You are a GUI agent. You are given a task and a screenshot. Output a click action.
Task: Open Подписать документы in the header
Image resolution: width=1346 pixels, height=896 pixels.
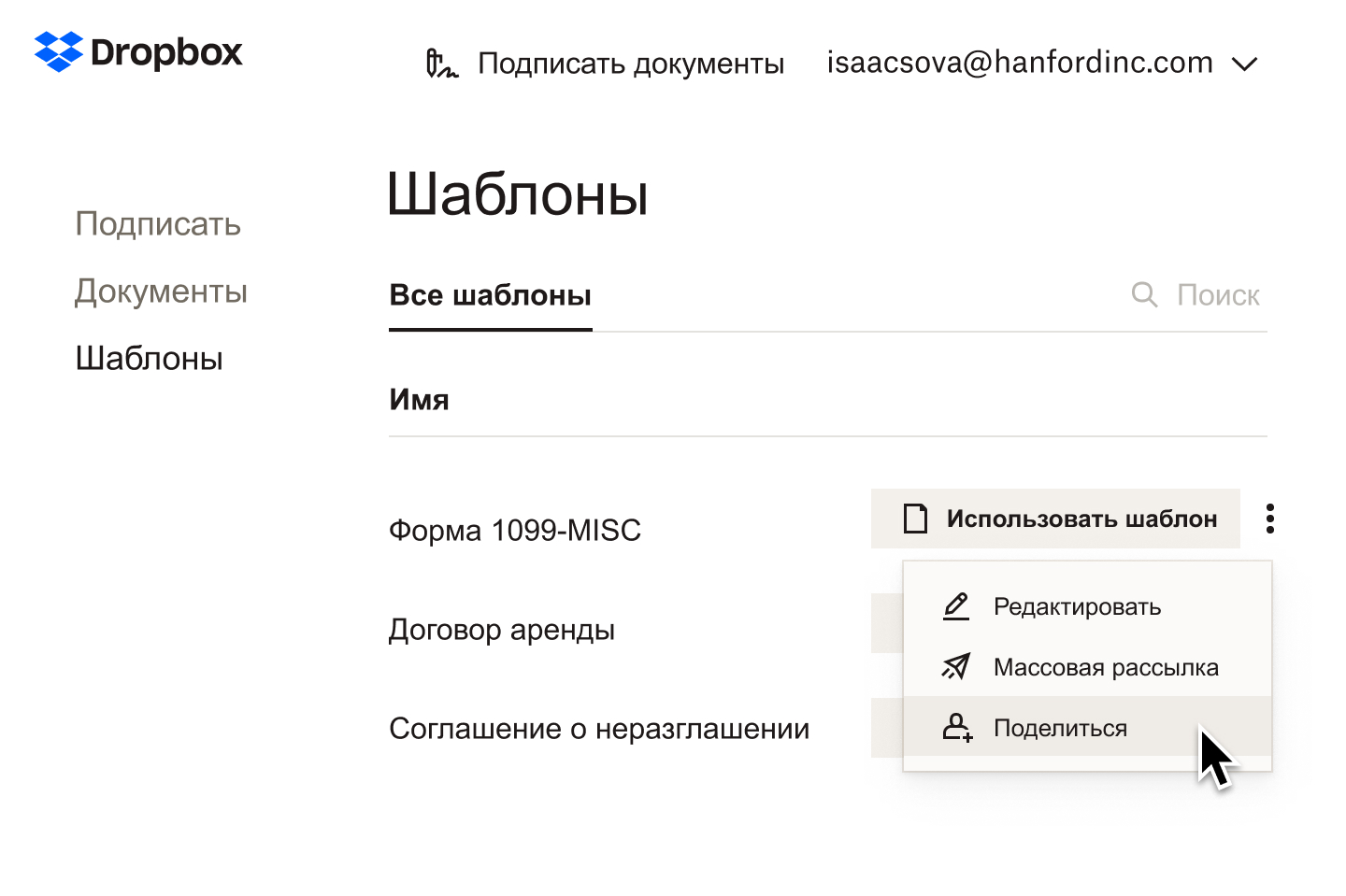(x=630, y=64)
